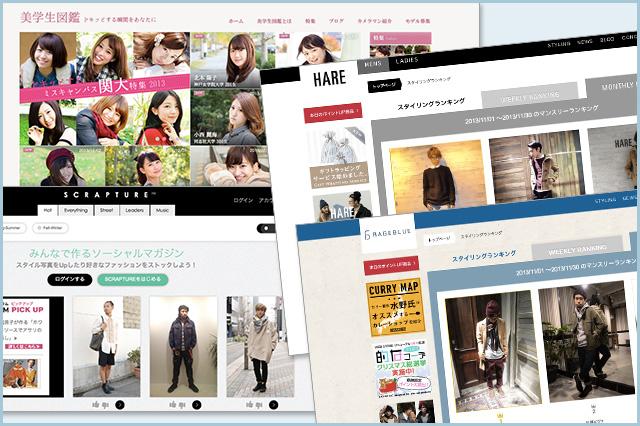Click the HARE logo on HARE page
Image resolution: width=640 pixels, height=426 pixels.
pyautogui.click(x=329, y=78)
